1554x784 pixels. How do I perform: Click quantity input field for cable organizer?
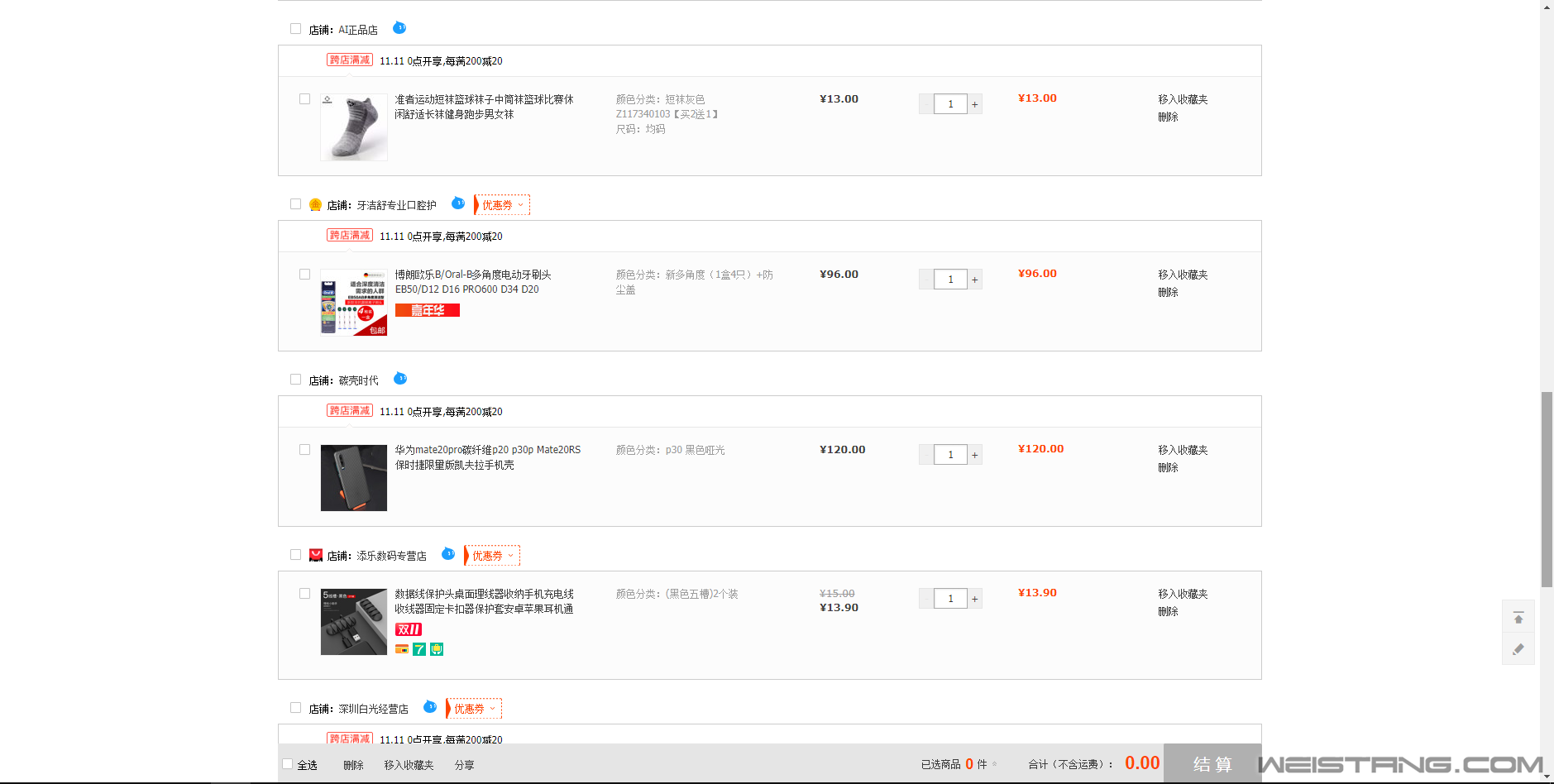click(x=950, y=599)
